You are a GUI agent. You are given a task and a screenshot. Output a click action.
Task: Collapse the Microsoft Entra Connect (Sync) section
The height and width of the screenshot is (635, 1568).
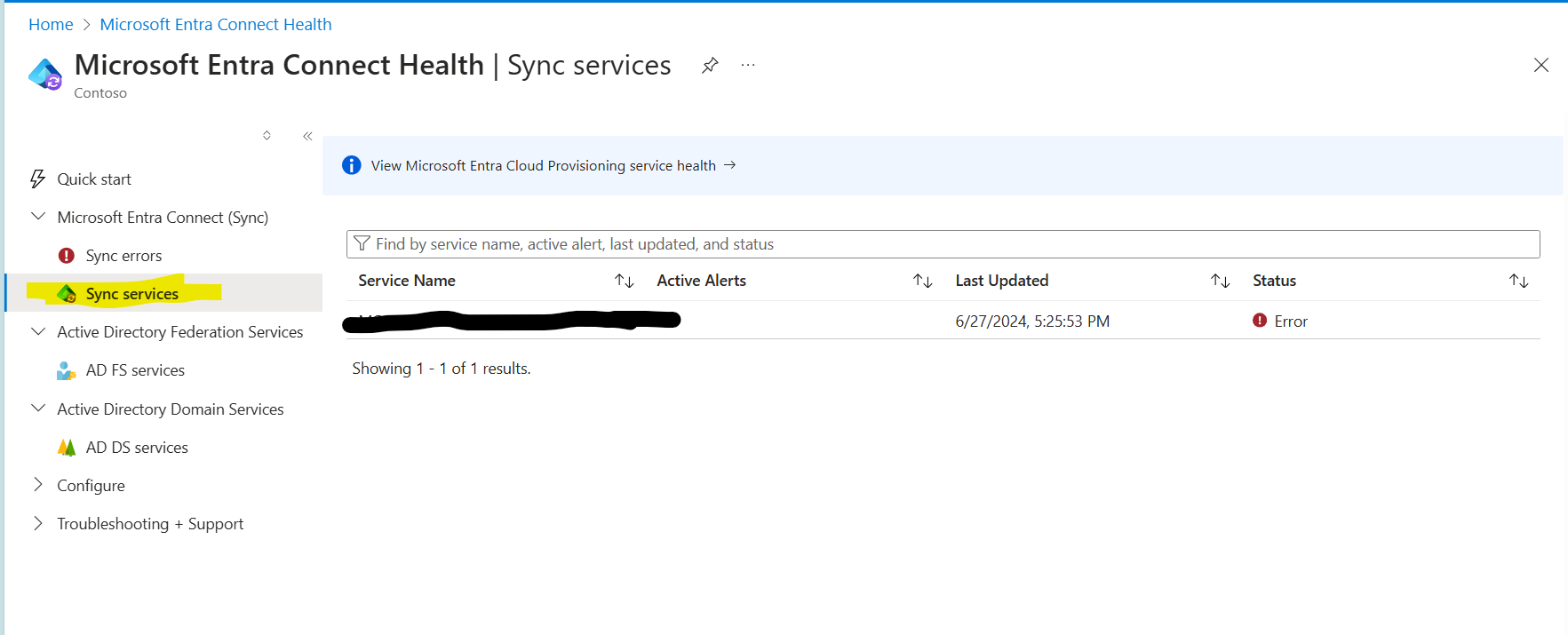click(38, 217)
